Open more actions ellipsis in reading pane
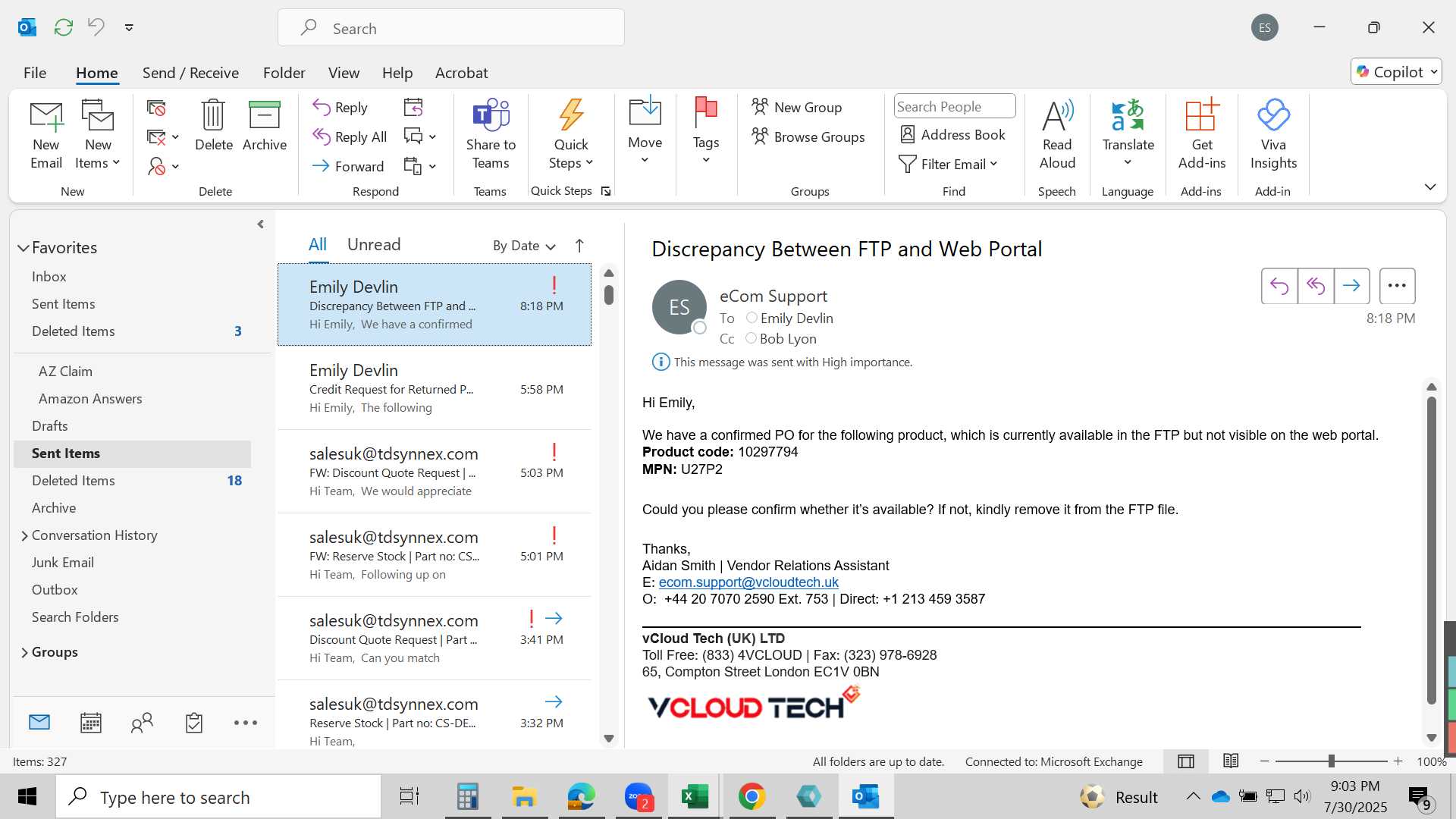 point(1397,286)
